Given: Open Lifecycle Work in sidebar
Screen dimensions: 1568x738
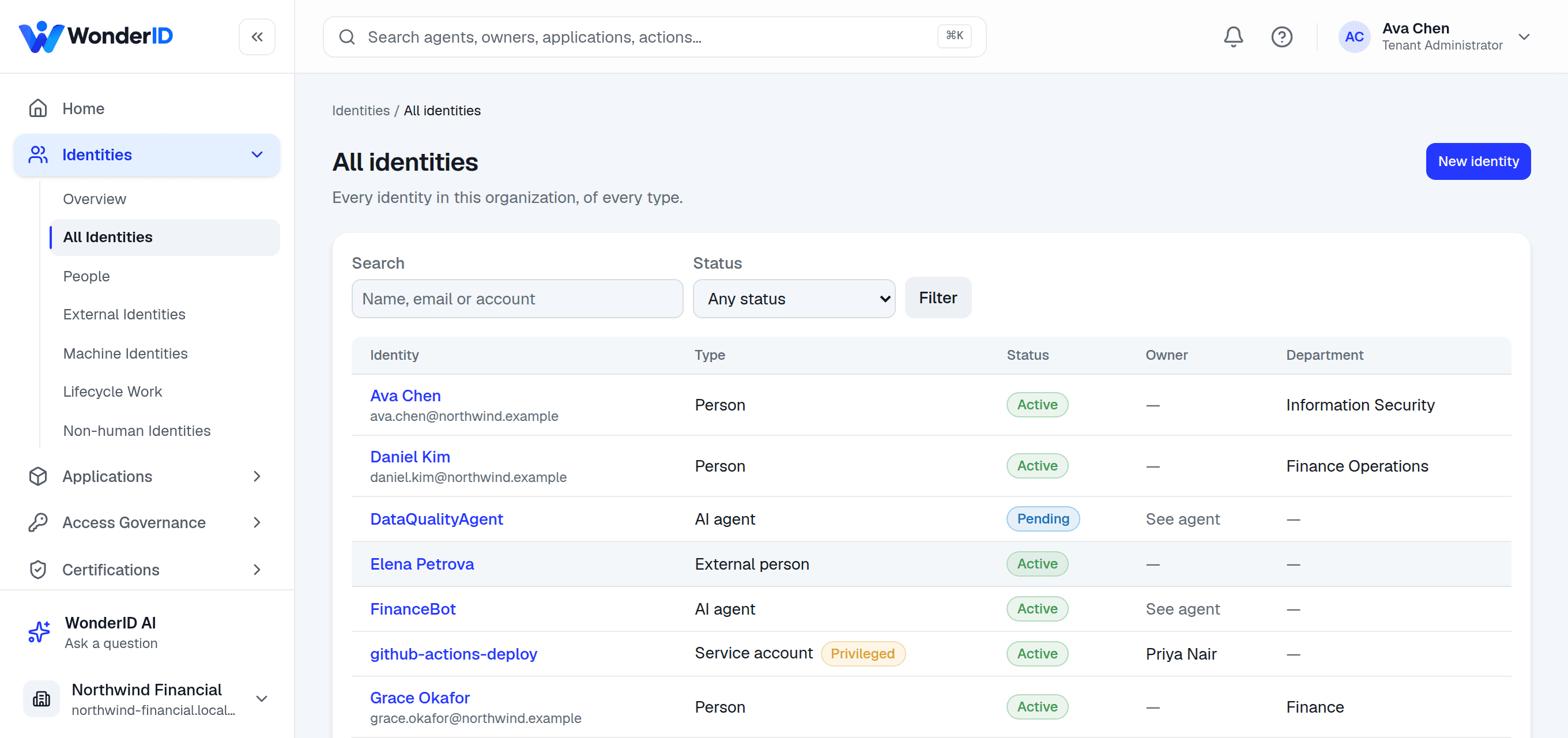Looking at the screenshot, I should click(112, 391).
